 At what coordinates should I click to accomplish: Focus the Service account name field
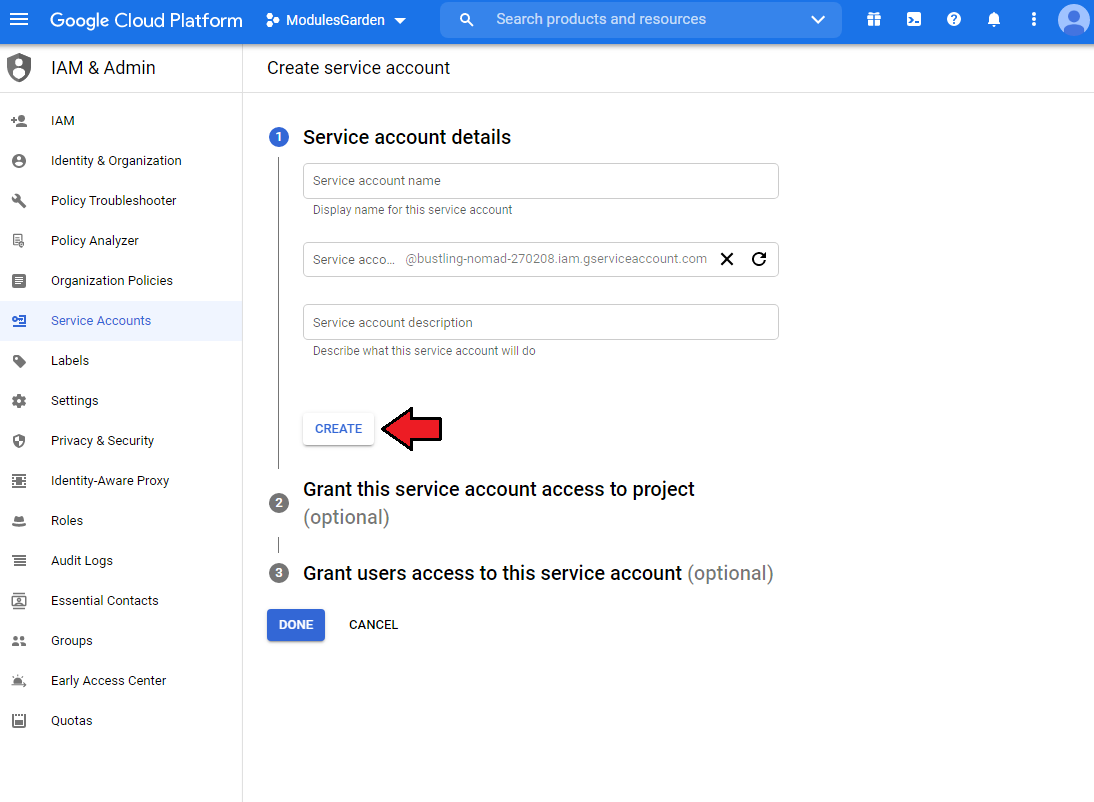pyautogui.click(x=541, y=181)
